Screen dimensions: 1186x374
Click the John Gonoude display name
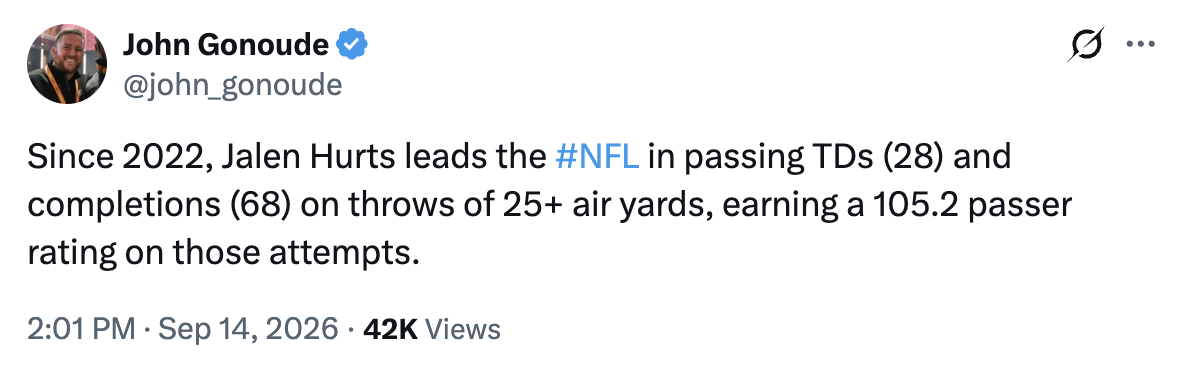(x=225, y=45)
